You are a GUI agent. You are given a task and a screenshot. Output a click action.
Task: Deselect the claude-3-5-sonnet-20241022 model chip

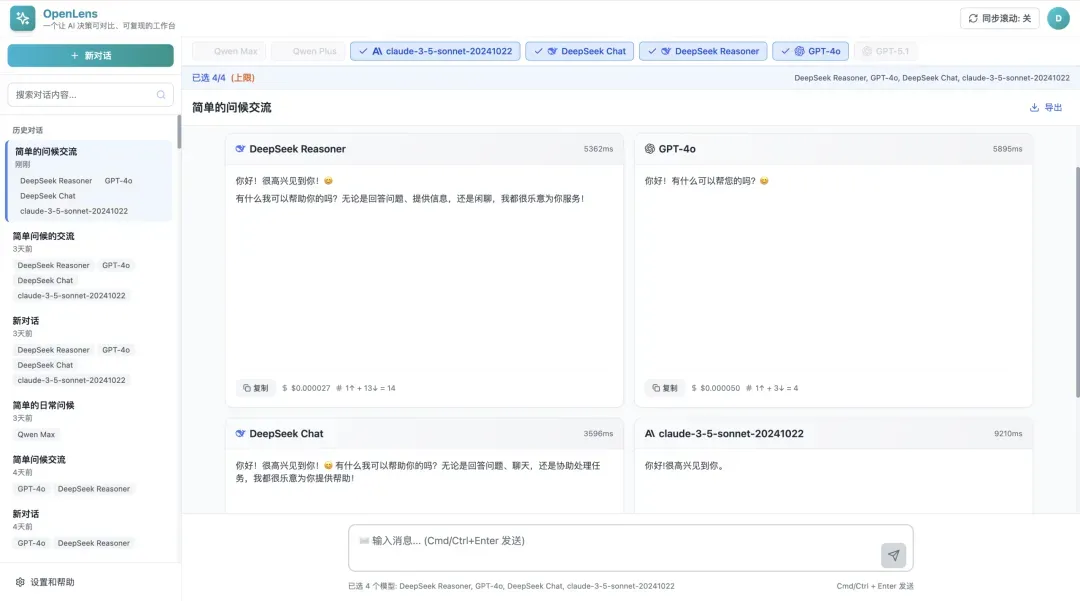click(x=435, y=51)
